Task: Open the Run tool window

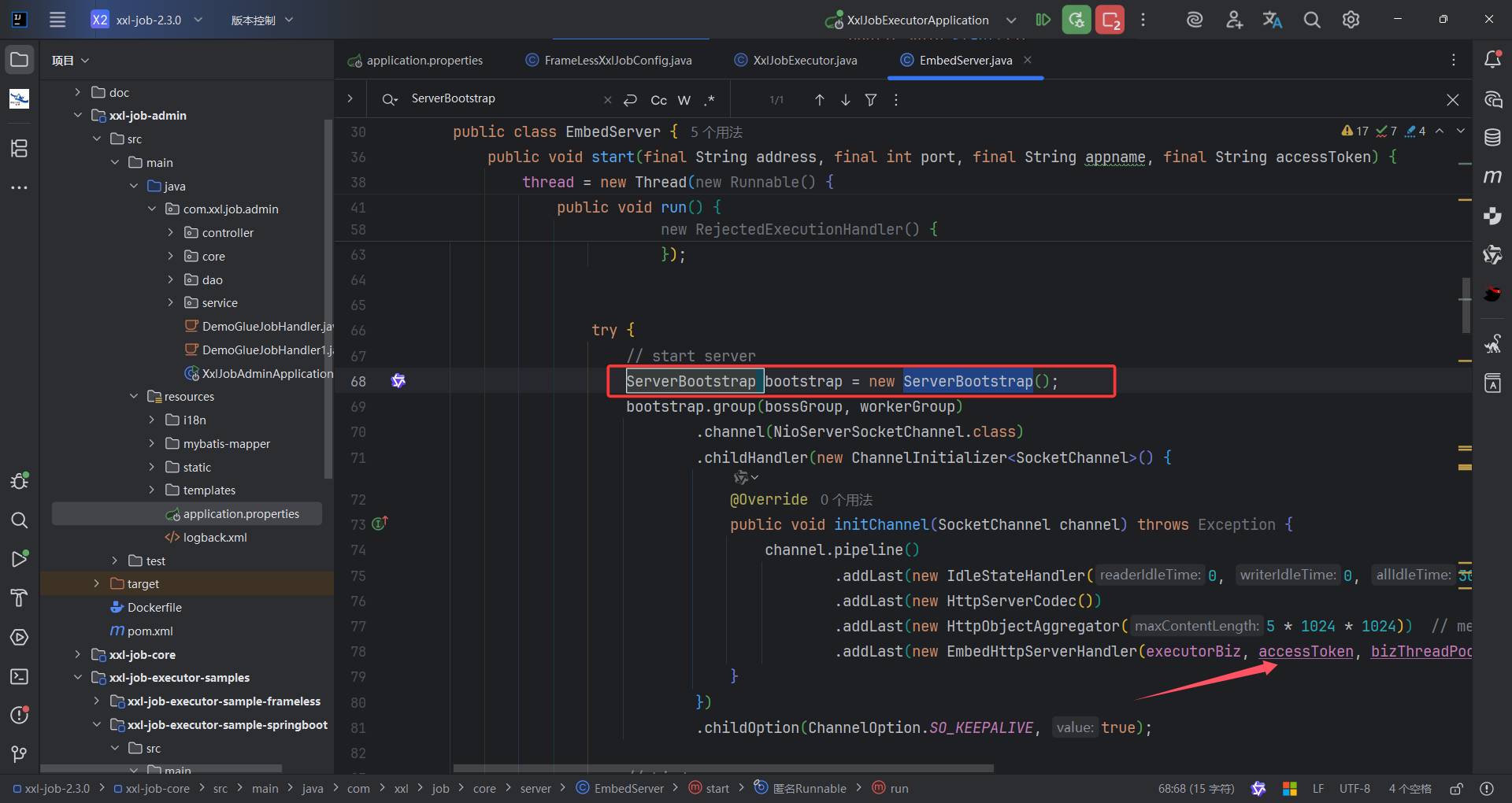Action: click(x=20, y=559)
